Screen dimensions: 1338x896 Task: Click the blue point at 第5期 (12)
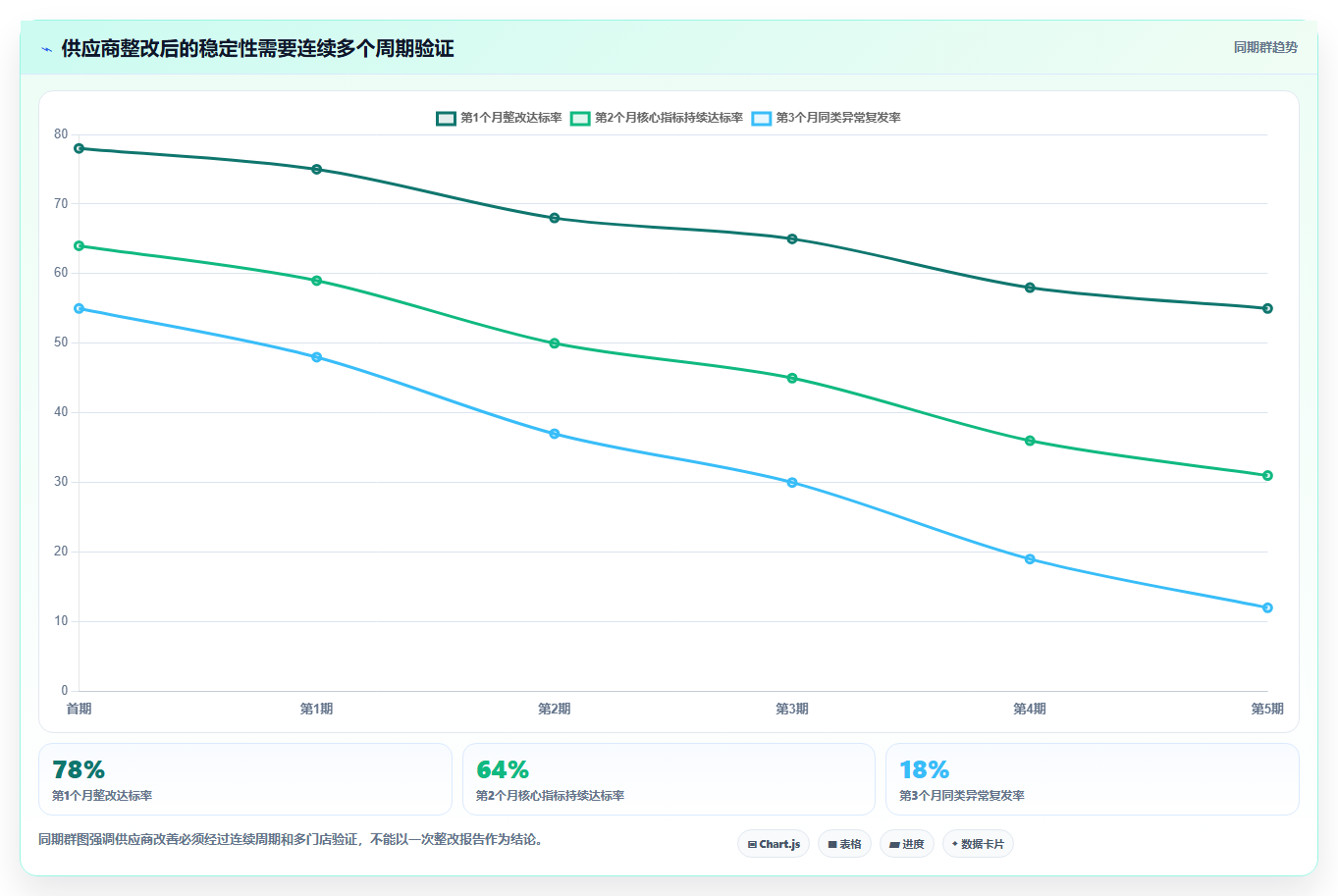click(x=1267, y=607)
